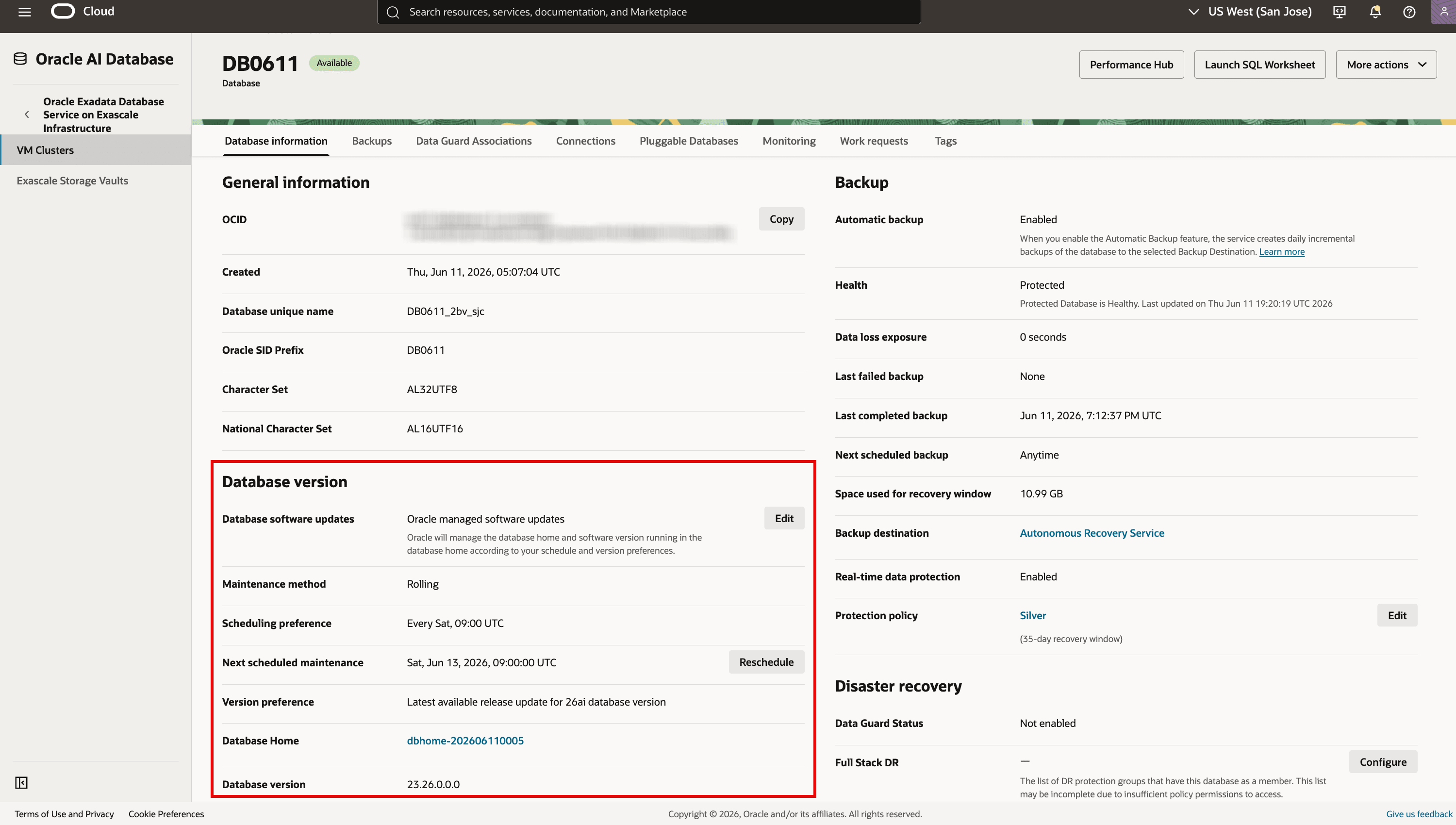Click the Oracle AI Database stack icon
Screen dimensions: 1456x825
(x=20, y=59)
